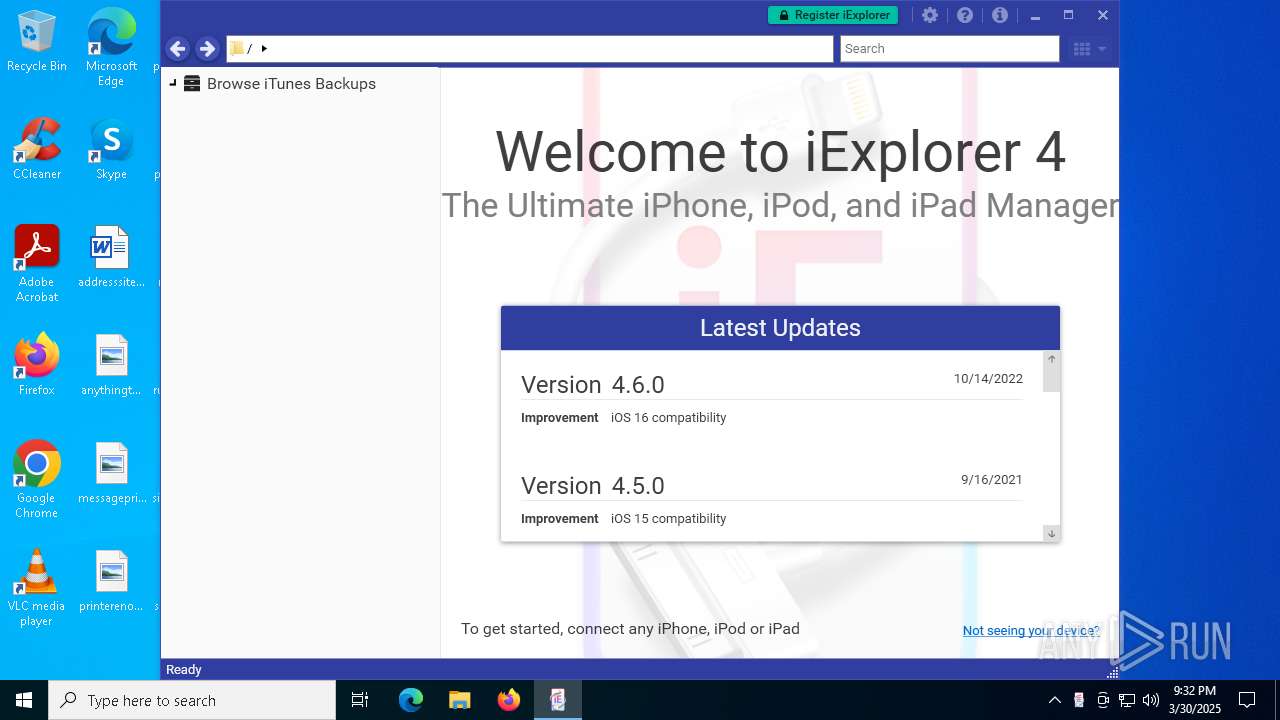Open Recycle Bin desktop icon

click(37, 42)
